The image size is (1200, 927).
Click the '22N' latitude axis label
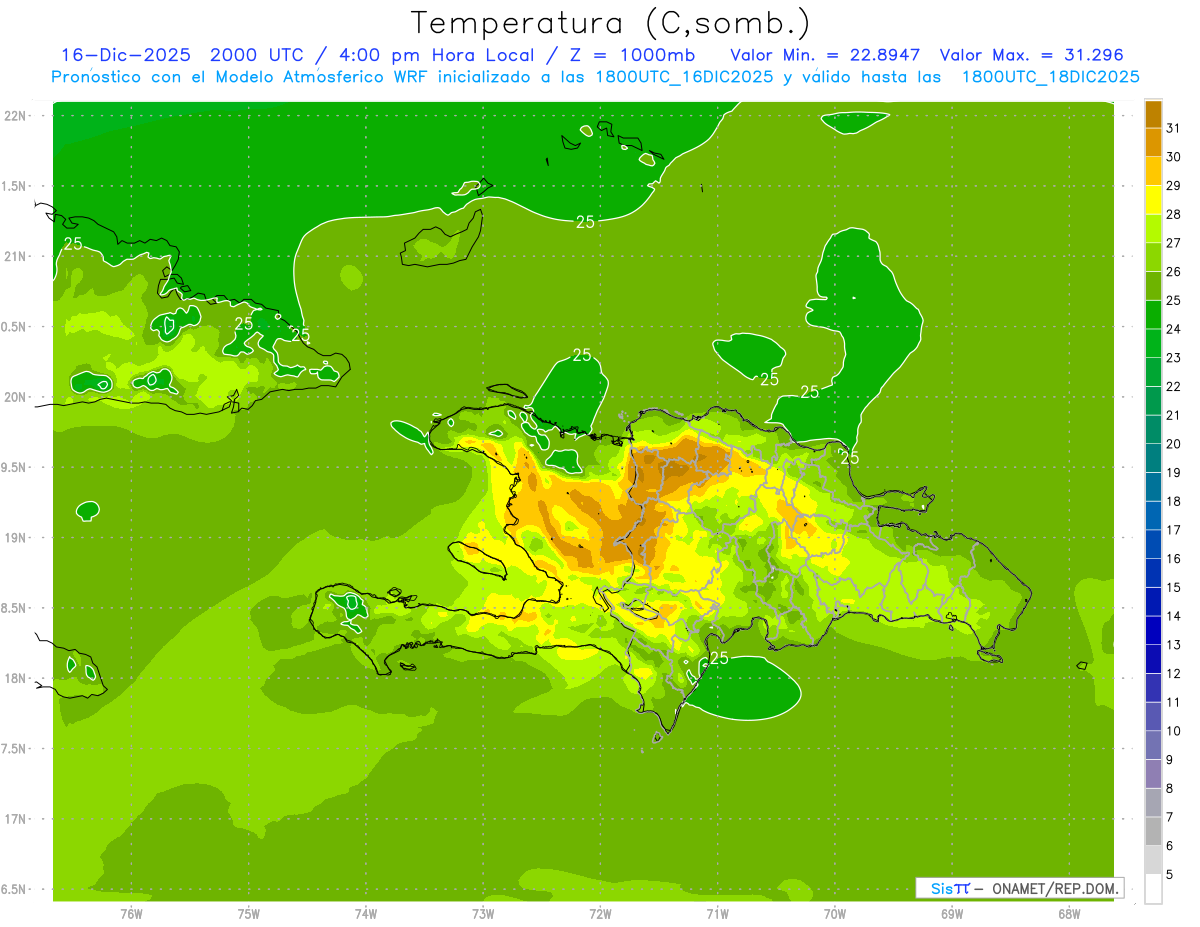[x=15, y=115]
